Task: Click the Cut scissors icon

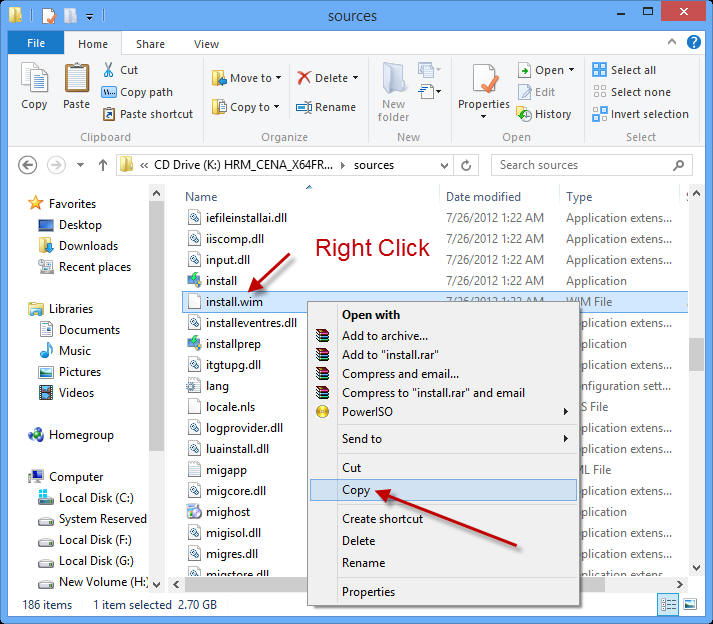Action: 108,70
